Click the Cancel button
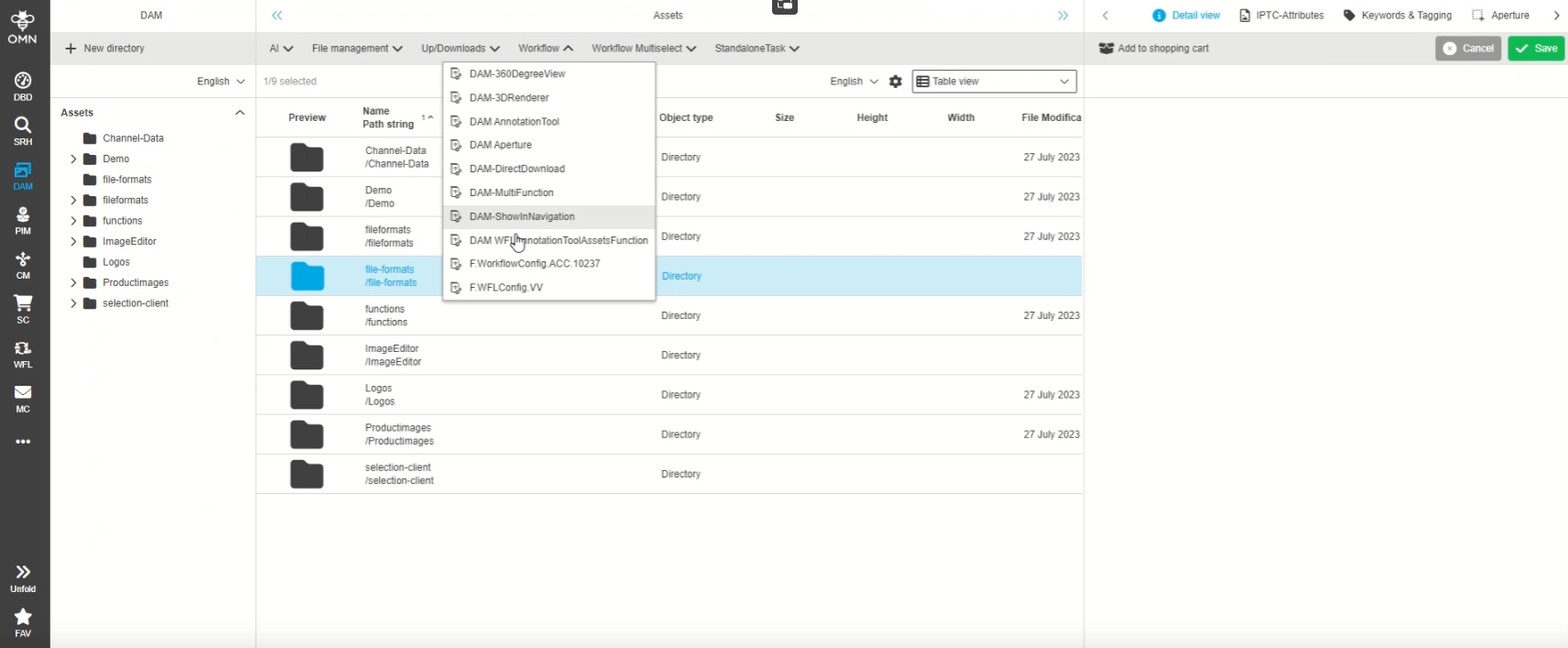This screenshot has width=1568, height=648. pyautogui.click(x=1467, y=49)
